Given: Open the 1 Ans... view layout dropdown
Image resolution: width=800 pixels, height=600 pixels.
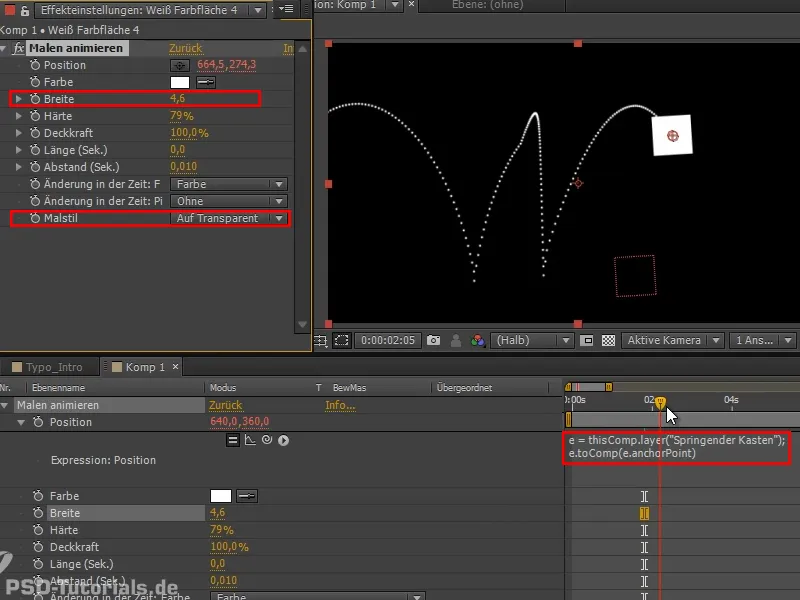Looking at the screenshot, I should click(763, 340).
